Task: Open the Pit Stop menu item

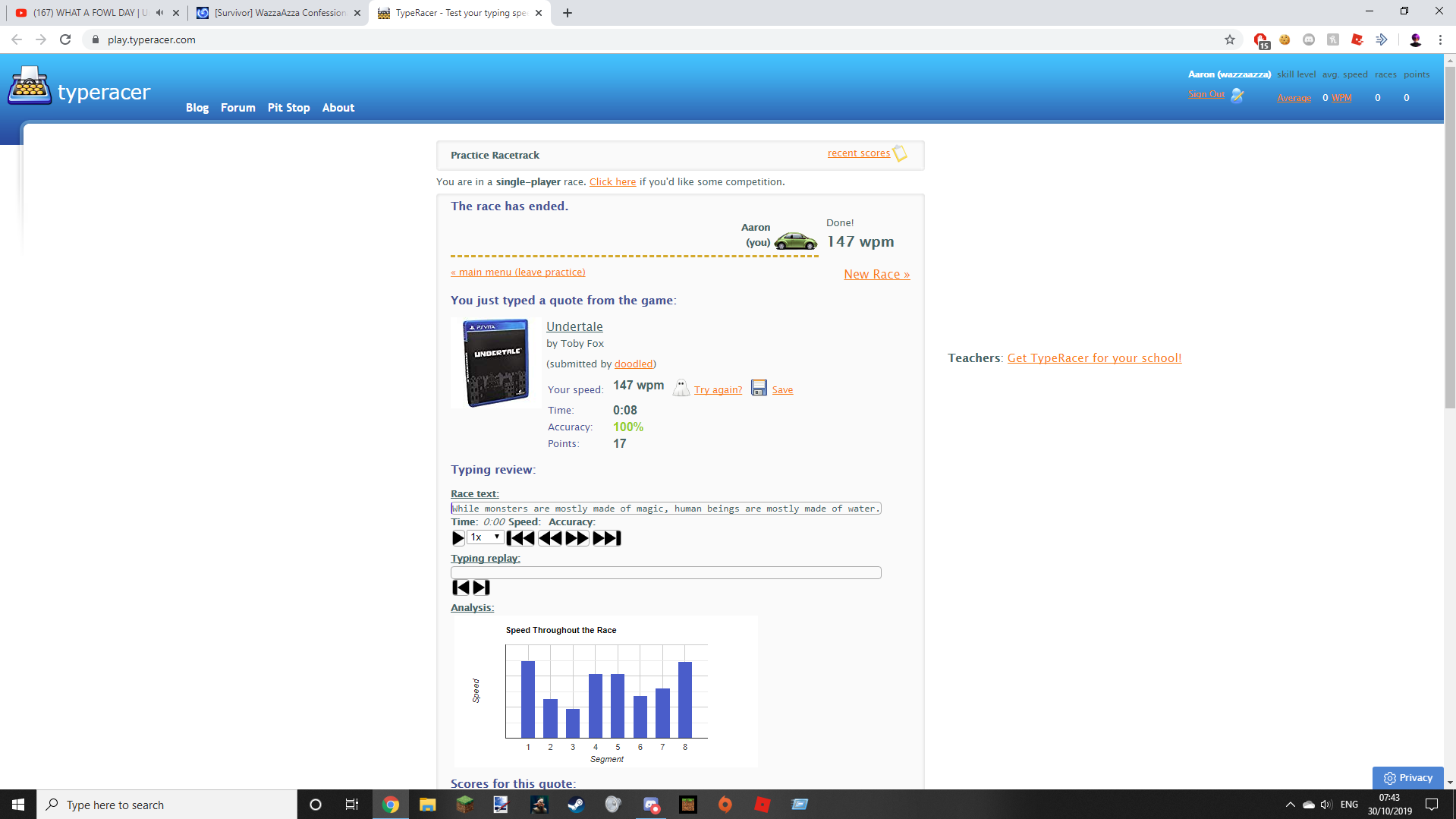Action: [289, 108]
